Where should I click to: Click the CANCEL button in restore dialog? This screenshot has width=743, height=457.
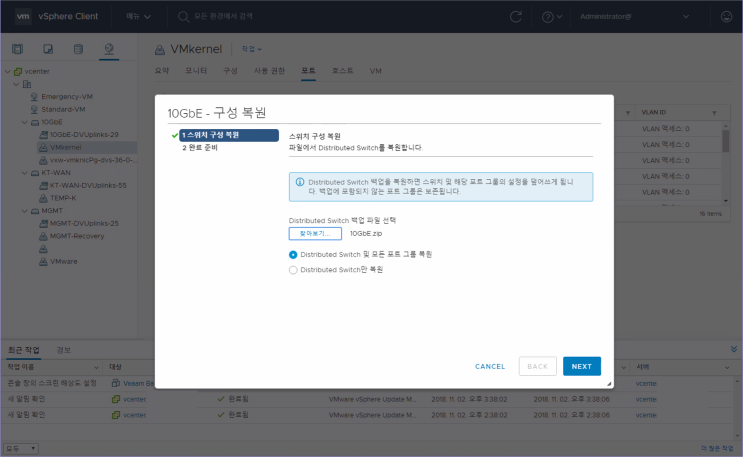(490, 366)
